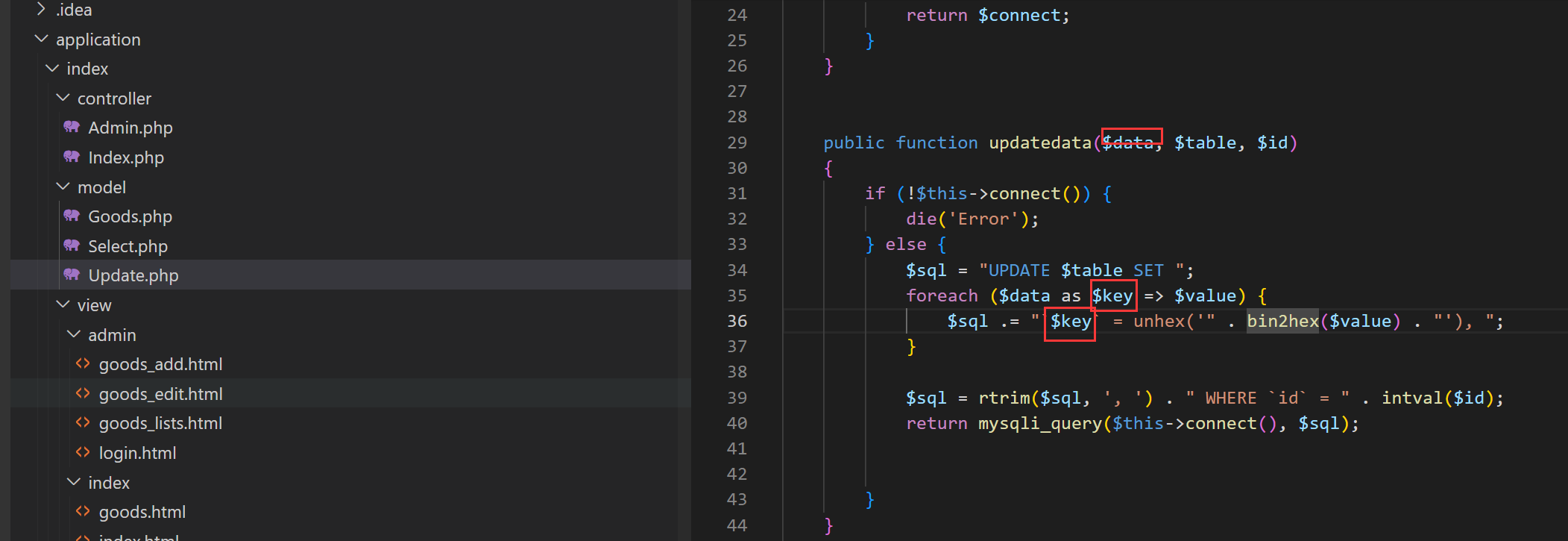
Task: Click the PHP icon beside Goods.php
Action: pyautogui.click(x=72, y=216)
